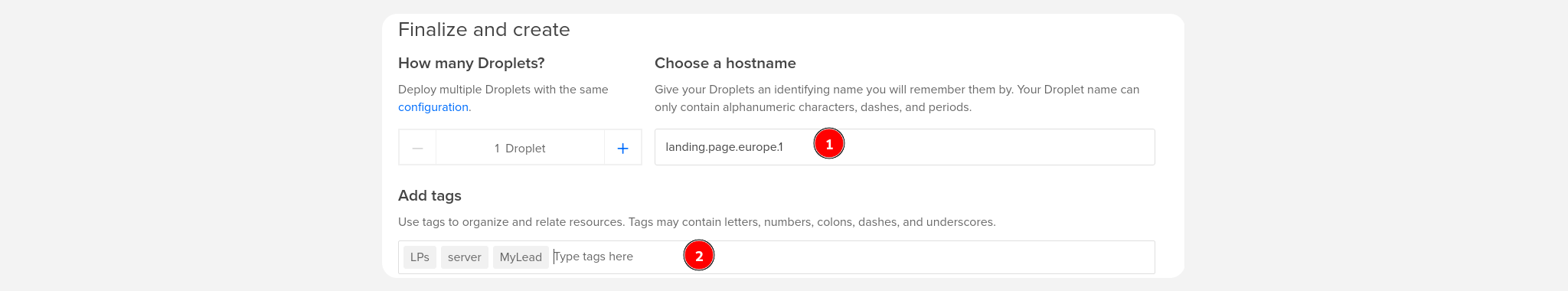The height and width of the screenshot is (291, 1568).
Task: Click the number 1 in Droplet counter
Action: [497, 149]
